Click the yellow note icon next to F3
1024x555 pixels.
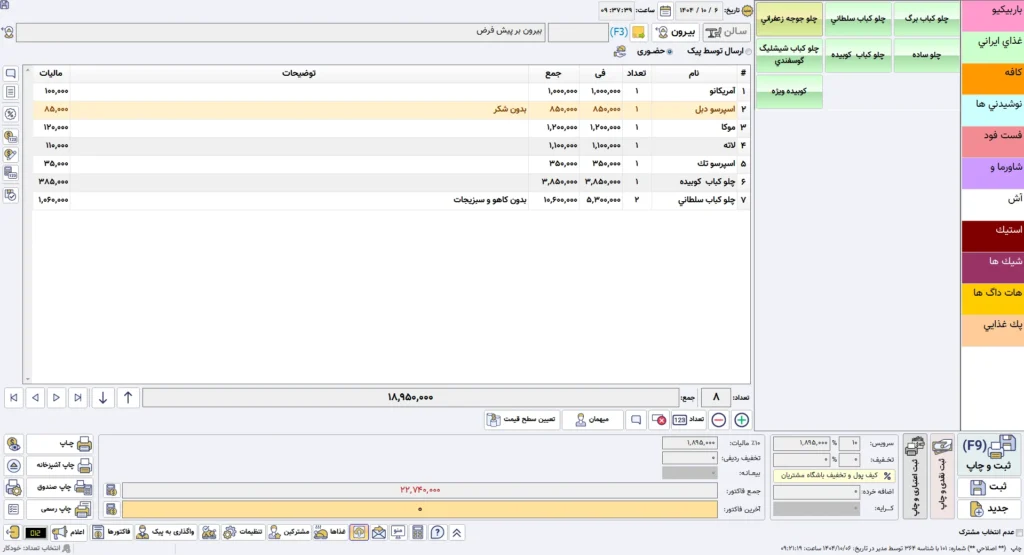tap(638, 32)
